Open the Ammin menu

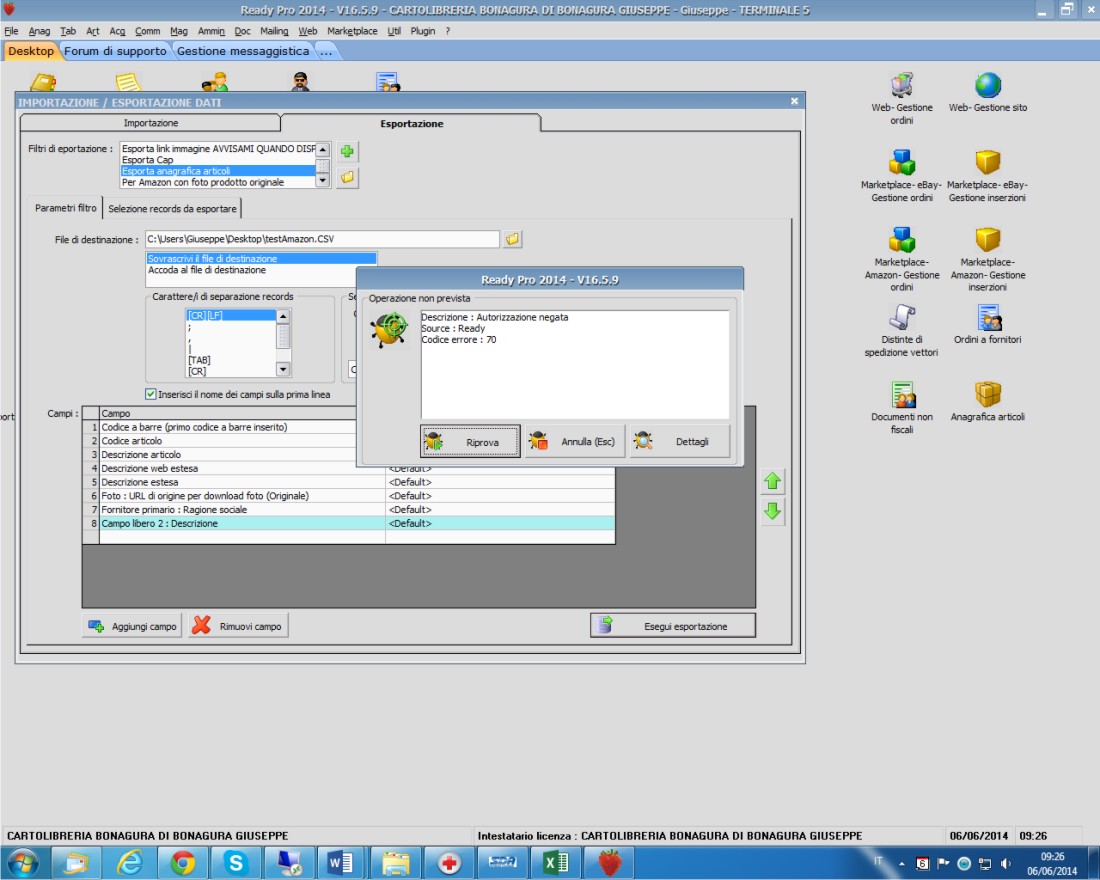point(211,31)
